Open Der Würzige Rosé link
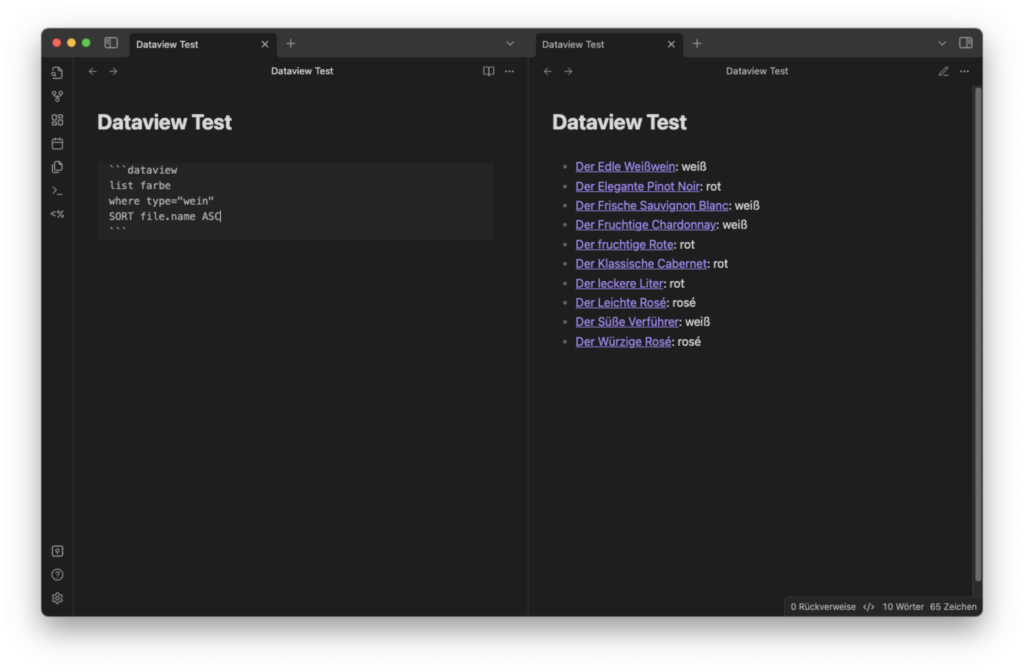1024x671 pixels. (623, 342)
